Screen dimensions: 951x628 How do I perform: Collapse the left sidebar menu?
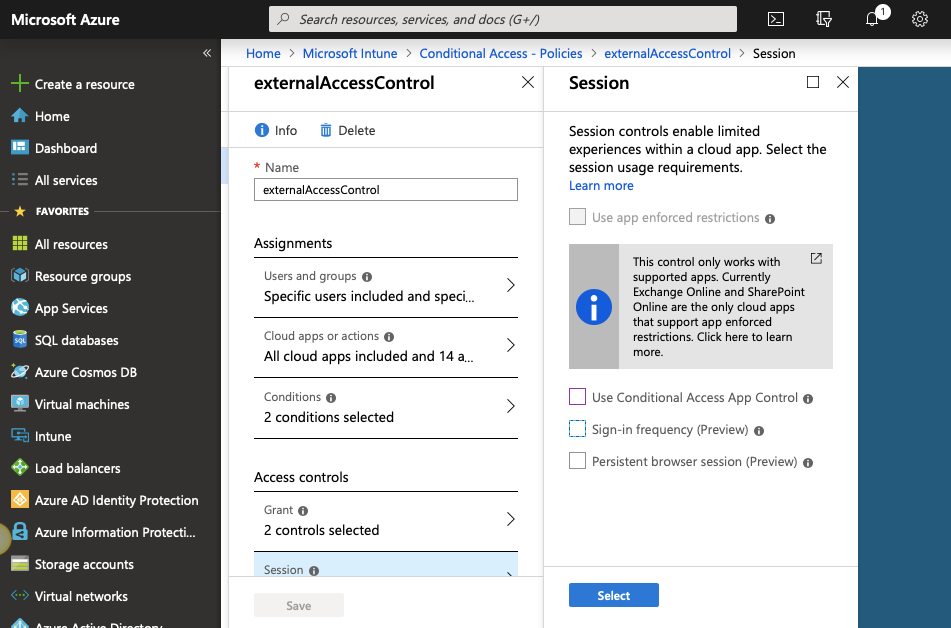[207, 53]
